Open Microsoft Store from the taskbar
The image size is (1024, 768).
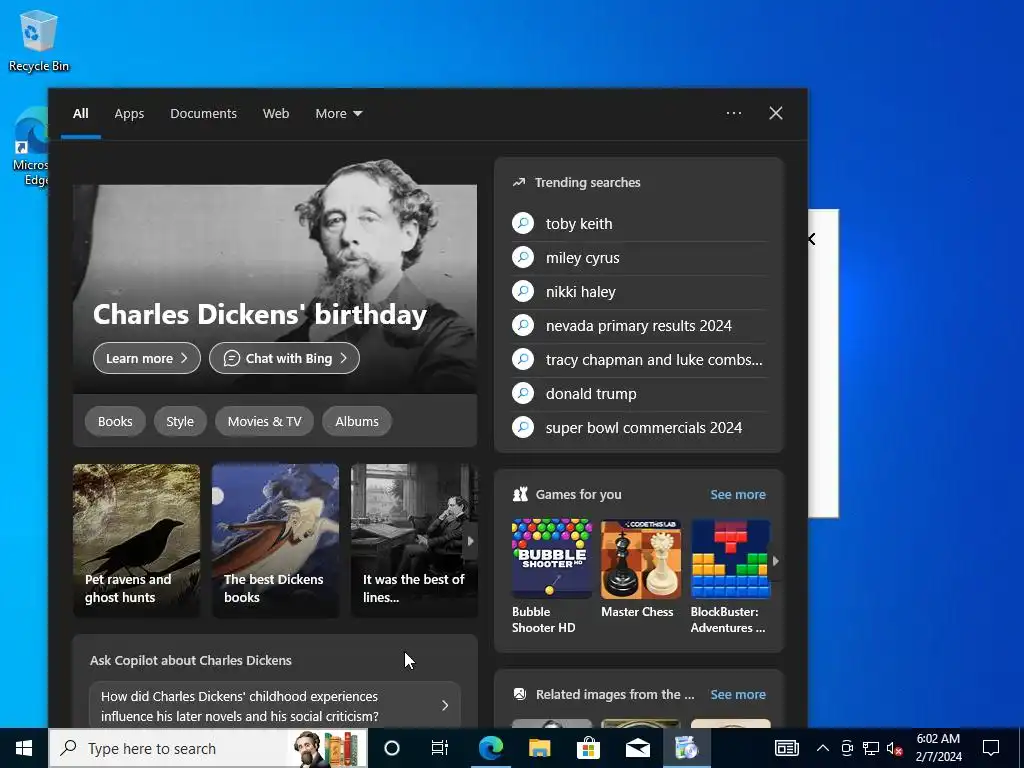pos(588,748)
